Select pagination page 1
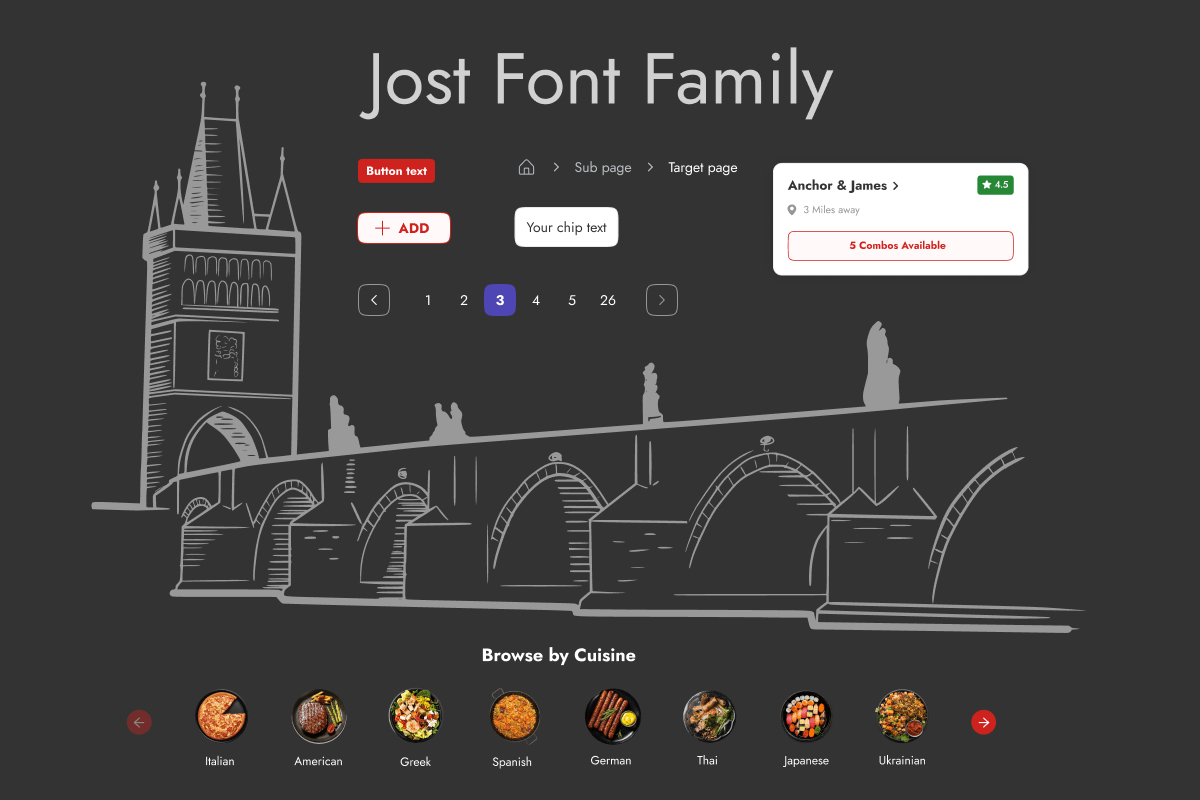The width and height of the screenshot is (1200, 800). [428, 300]
